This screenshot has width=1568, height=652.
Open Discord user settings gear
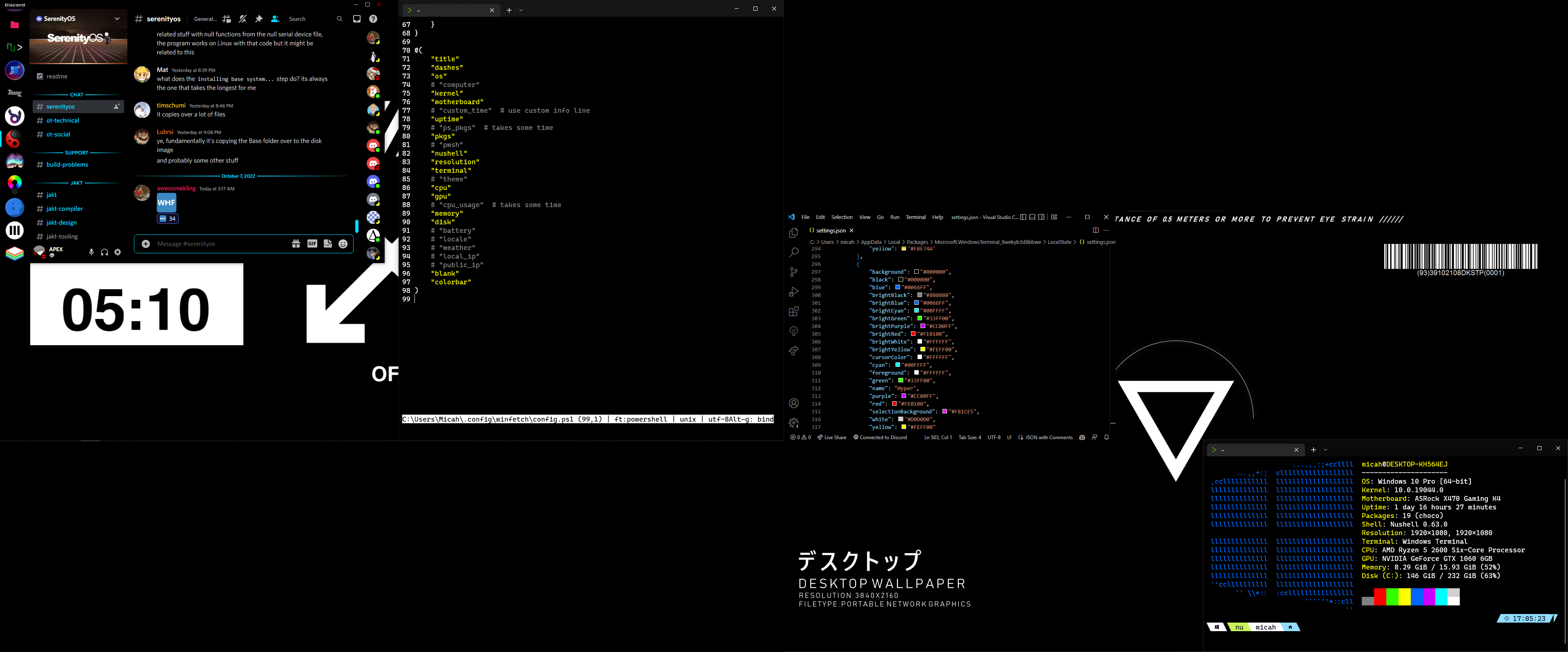(118, 252)
